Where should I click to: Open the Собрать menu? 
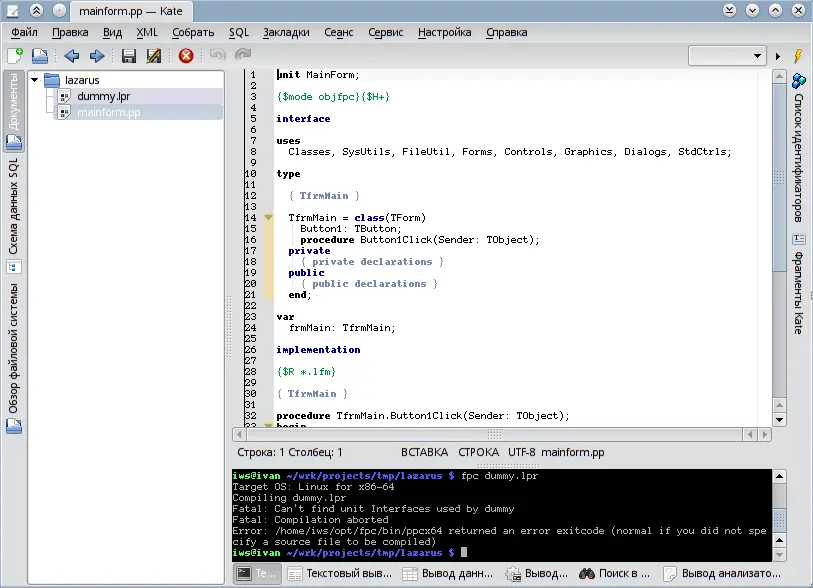pyautogui.click(x=193, y=32)
